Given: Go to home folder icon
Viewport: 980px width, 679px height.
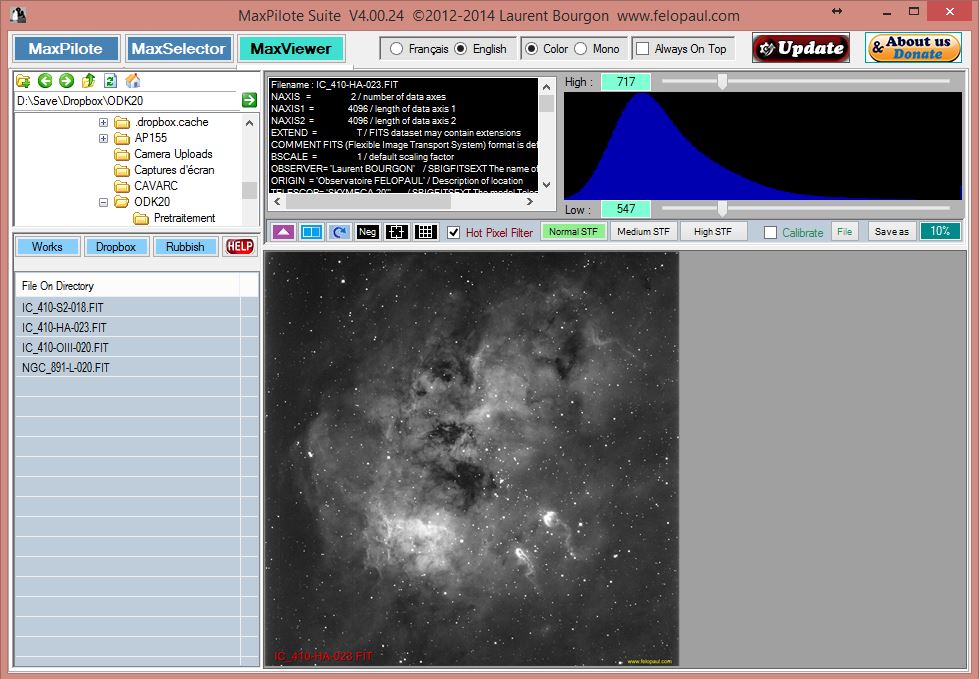Looking at the screenshot, I should (x=132, y=81).
